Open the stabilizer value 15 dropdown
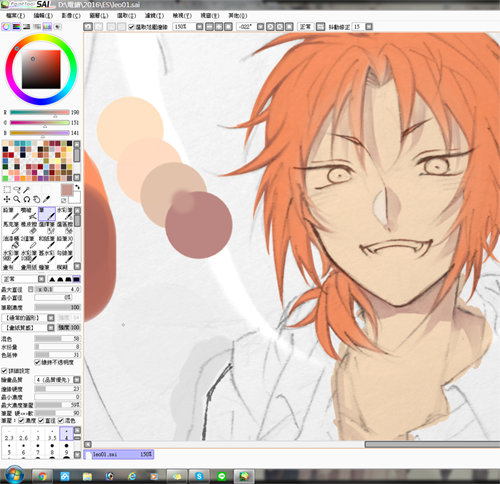This screenshot has width=500, height=484. point(369,27)
